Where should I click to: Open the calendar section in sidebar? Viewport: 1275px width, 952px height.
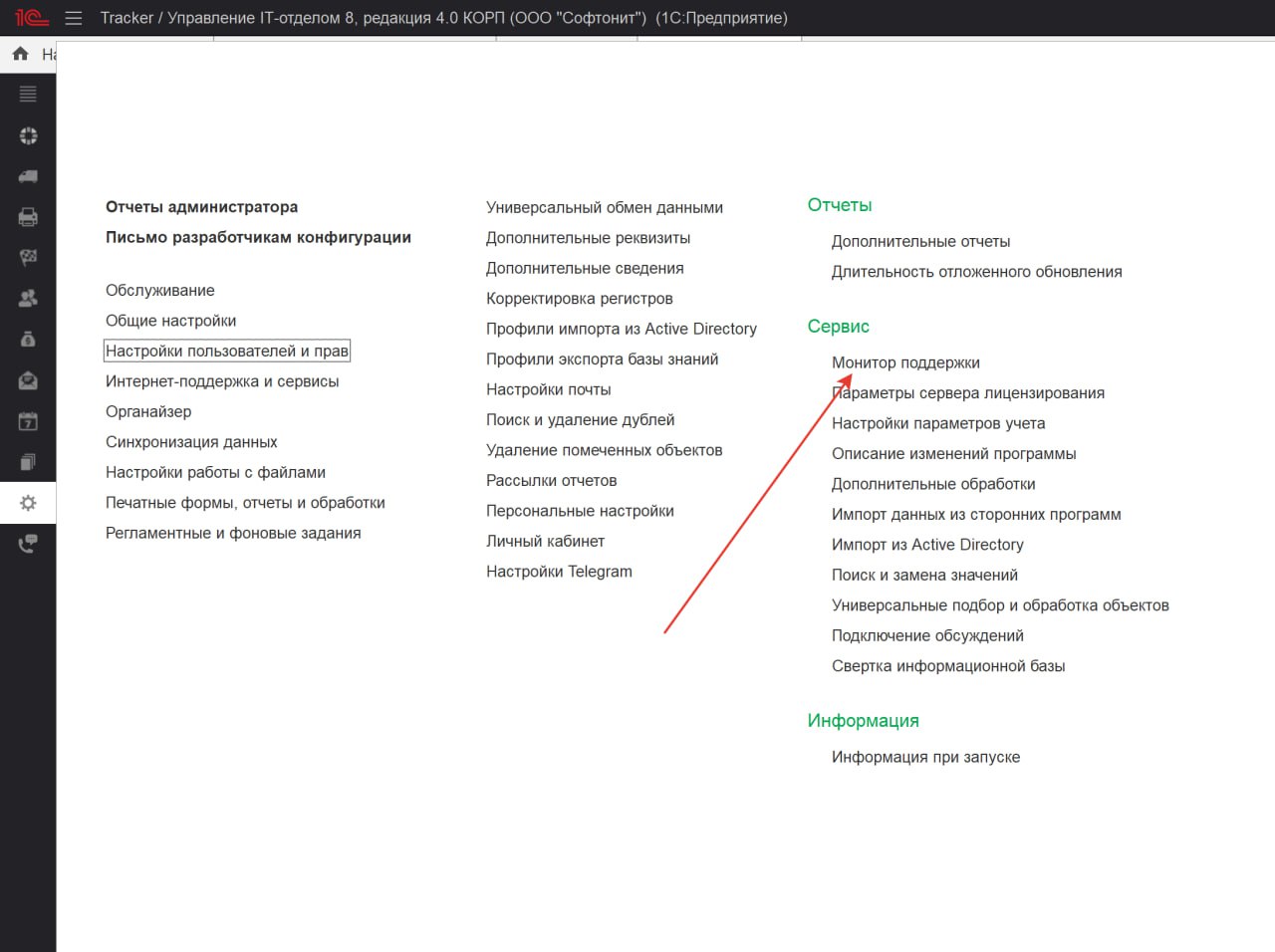[x=28, y=421]
